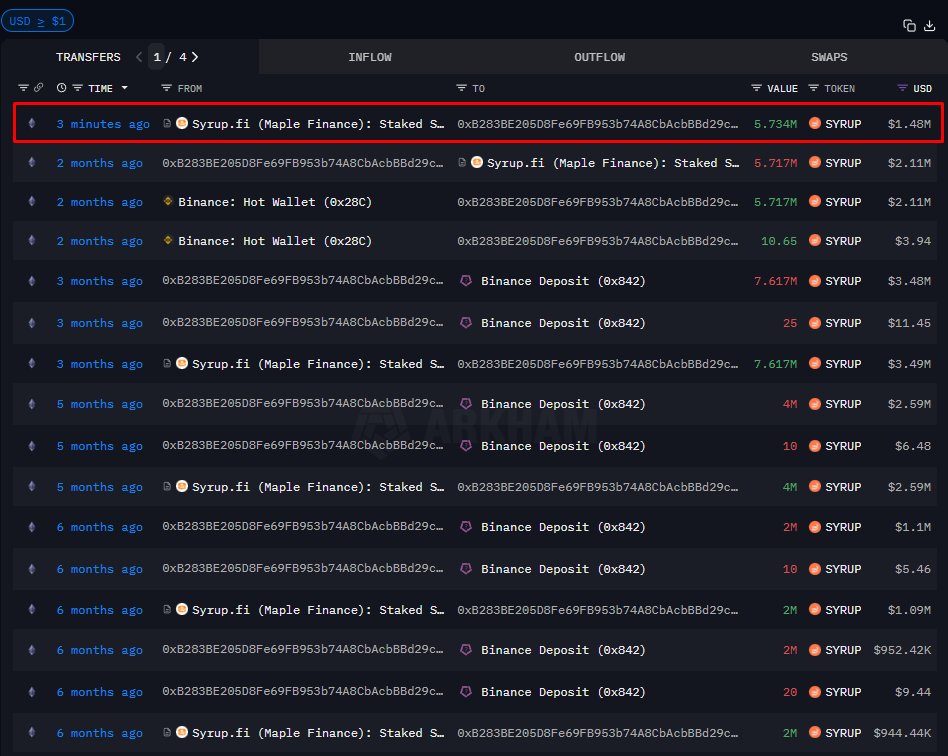Click SYRUP token icon in $1.48M row
The height and width of the screenshot is (756, 948).
click(x=814, y=123)
